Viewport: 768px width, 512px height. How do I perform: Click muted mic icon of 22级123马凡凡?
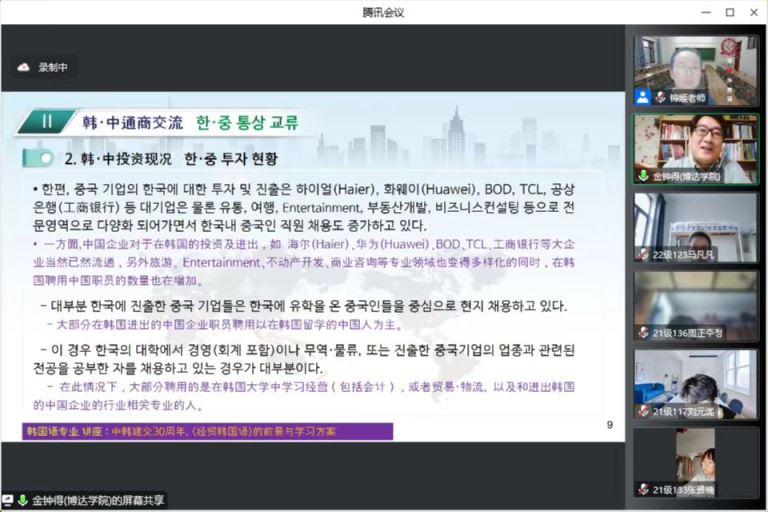tap(643, 254)
